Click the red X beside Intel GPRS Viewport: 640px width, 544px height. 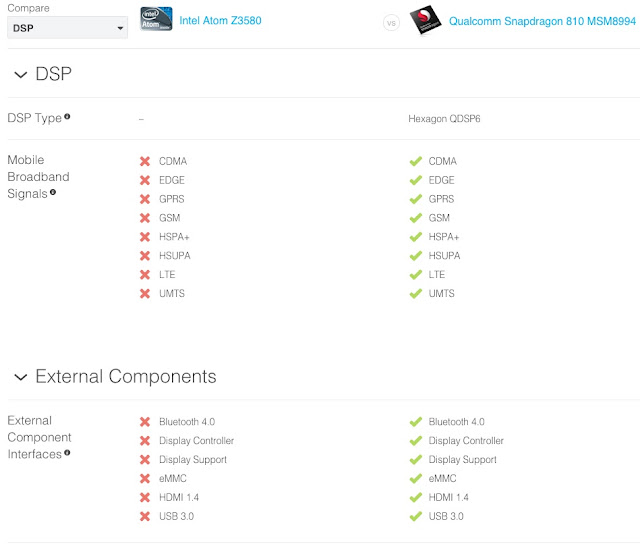pyautogui.click(x=145, y=199)
